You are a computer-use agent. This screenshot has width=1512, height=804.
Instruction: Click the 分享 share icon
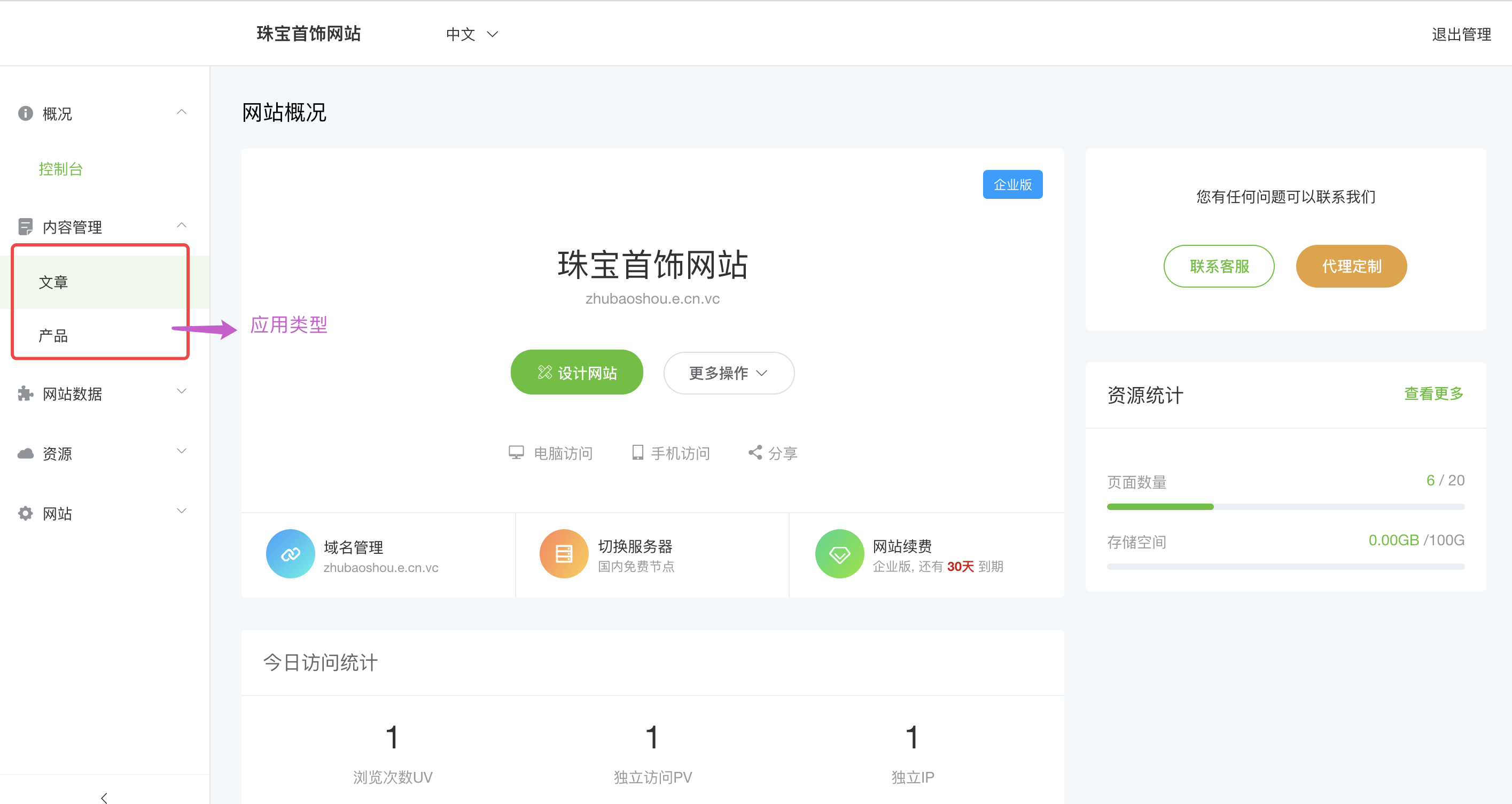tap(755, 452)
